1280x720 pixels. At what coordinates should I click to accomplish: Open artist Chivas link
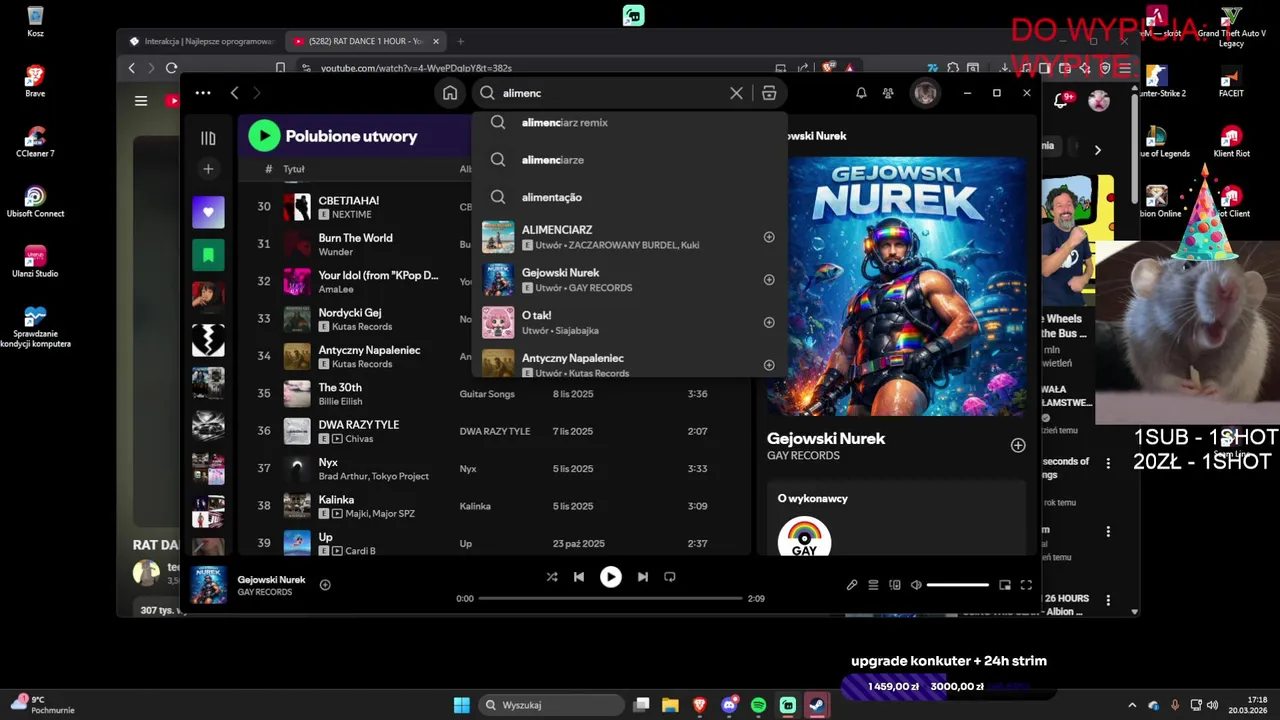[x=359, y=439]
